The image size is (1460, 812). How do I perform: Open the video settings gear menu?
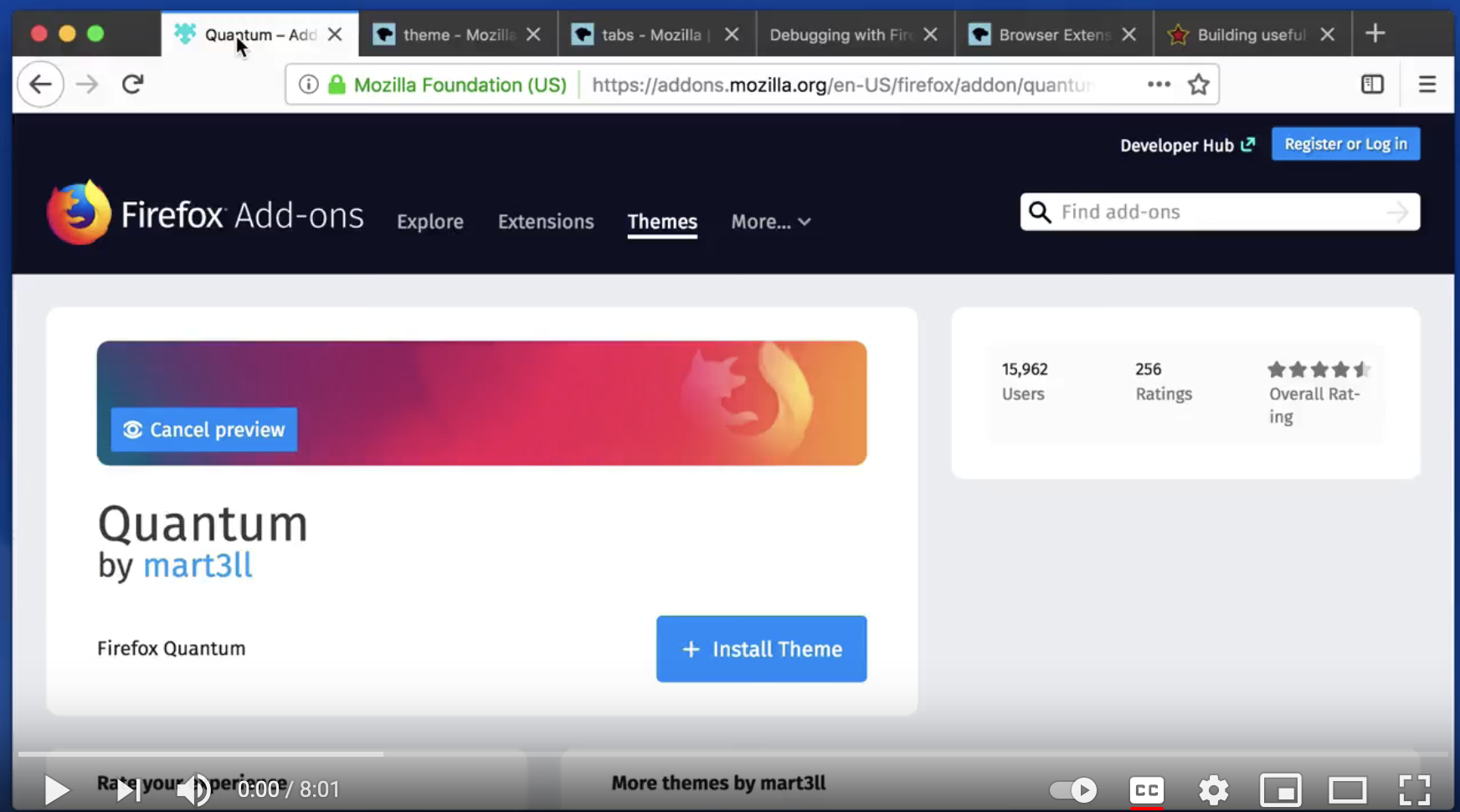click(1214, 789)
